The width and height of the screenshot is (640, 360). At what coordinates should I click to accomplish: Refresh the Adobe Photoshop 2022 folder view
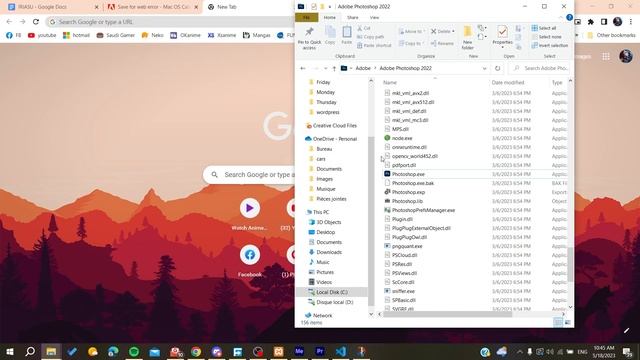click(x=497, y=68)
